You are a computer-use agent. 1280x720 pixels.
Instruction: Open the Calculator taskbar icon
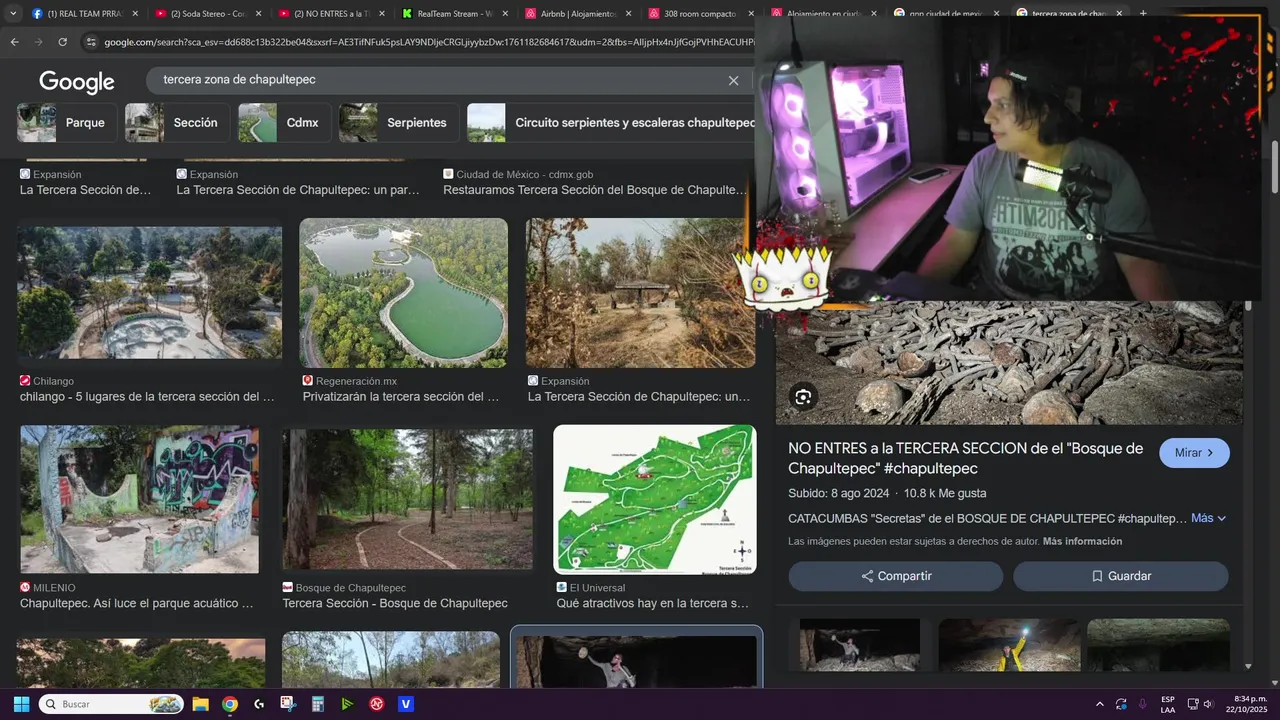coord(318,704)
